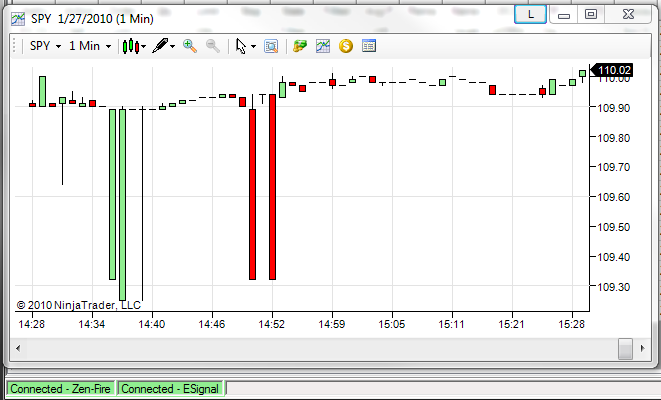Click the horizontal scrollbar thumb
661x400 pixels.
tap(626, 349)
